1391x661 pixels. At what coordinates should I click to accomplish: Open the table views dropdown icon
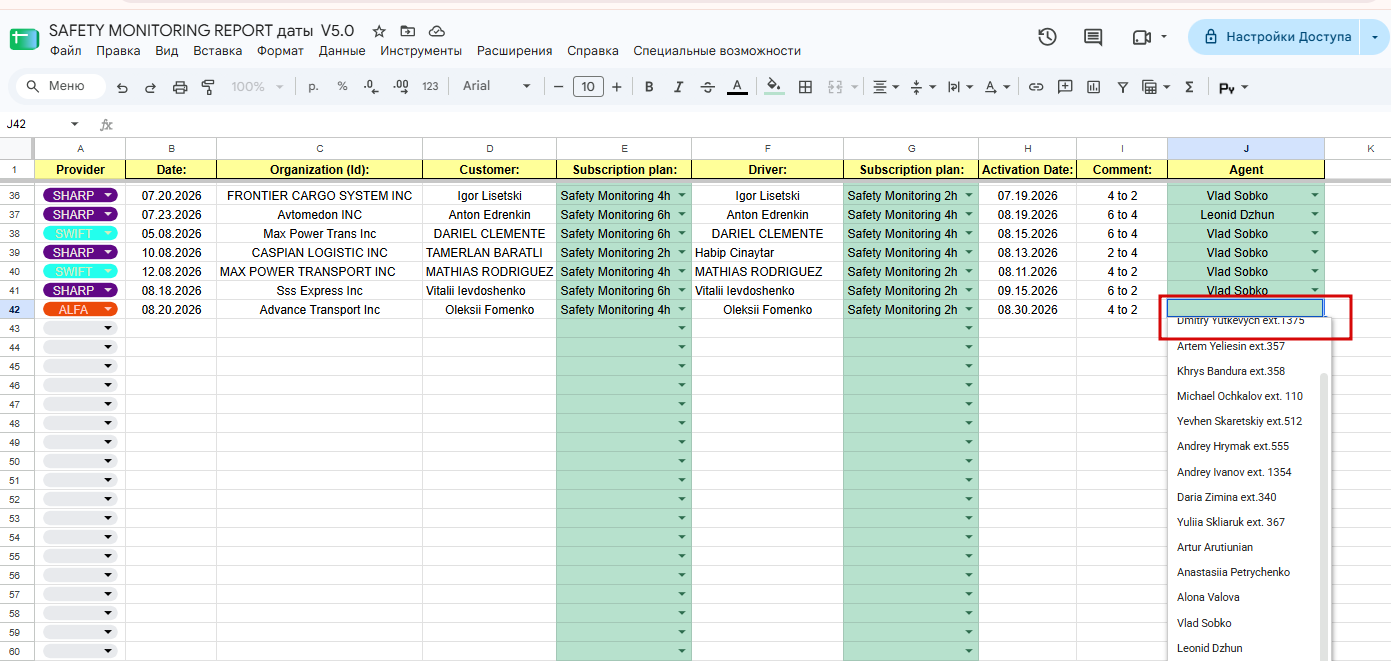(1156, 87)
